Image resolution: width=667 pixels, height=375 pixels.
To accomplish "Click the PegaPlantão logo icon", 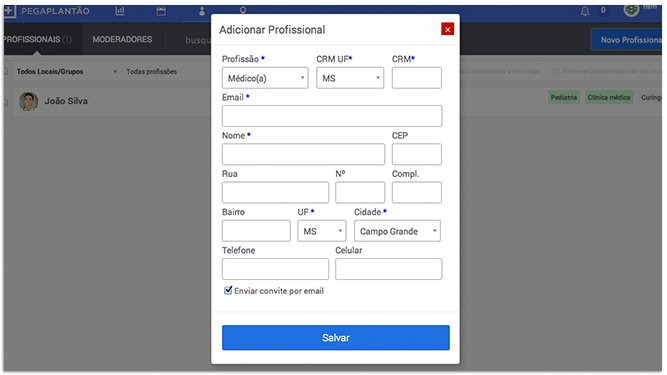I will [9, 11].
